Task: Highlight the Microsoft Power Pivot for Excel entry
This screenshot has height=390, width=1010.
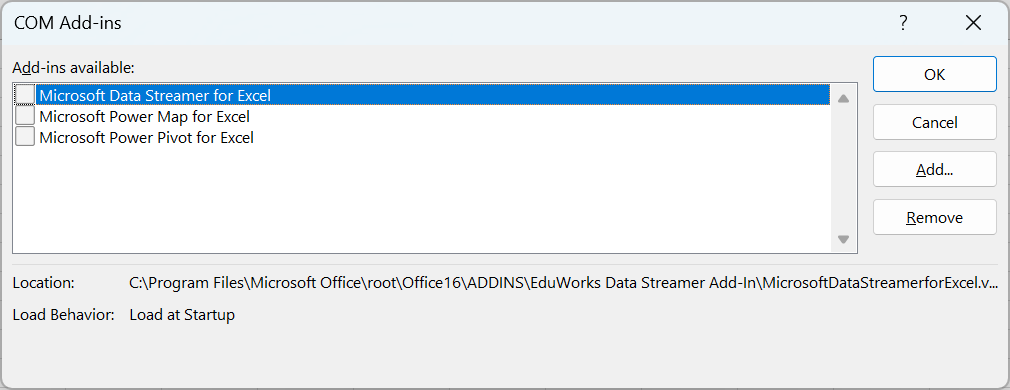Action: pos(146,137)
